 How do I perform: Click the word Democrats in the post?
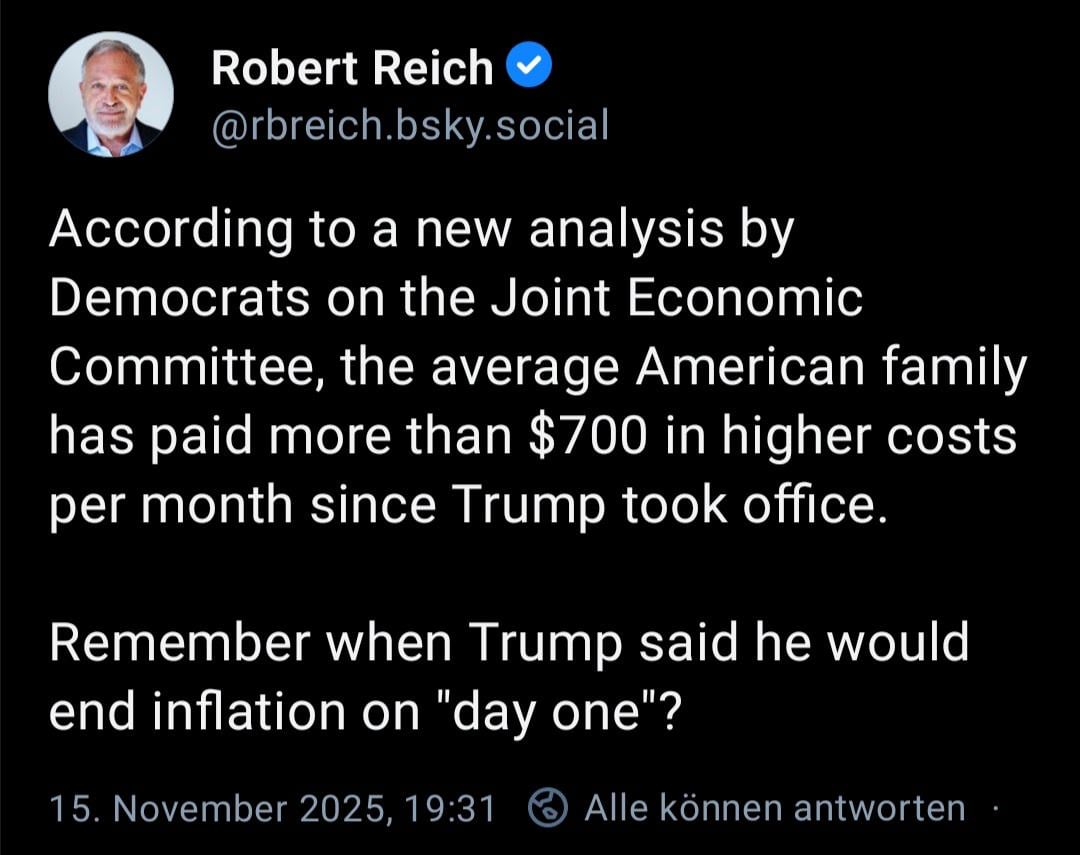point(180,299)
